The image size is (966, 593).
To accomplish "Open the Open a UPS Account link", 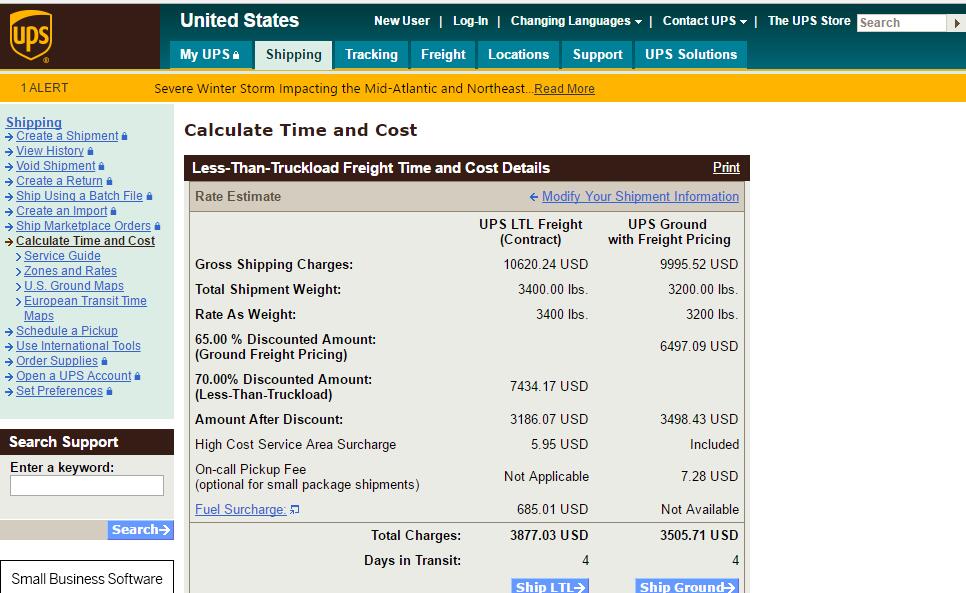I will (73, 376).
